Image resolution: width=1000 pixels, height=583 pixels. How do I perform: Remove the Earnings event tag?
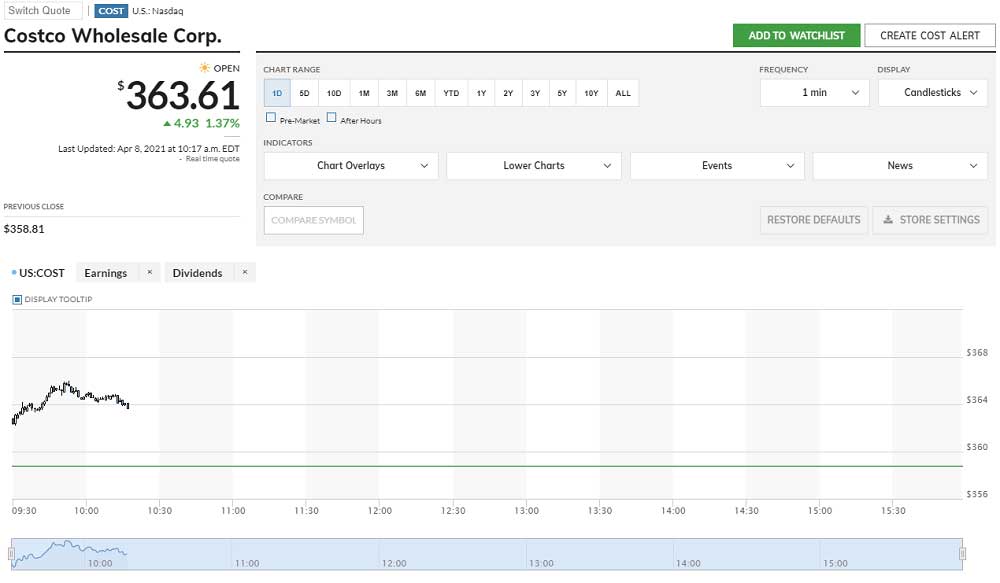coord(150,272)
